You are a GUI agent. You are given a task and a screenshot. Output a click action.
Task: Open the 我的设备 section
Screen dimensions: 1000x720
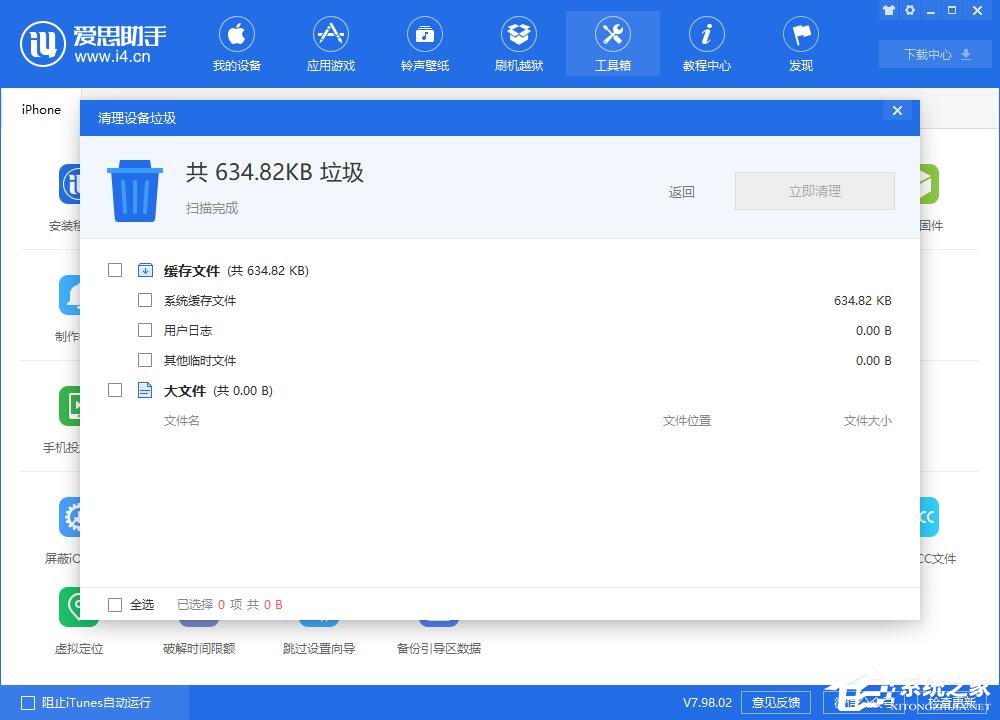coord(237,42)
